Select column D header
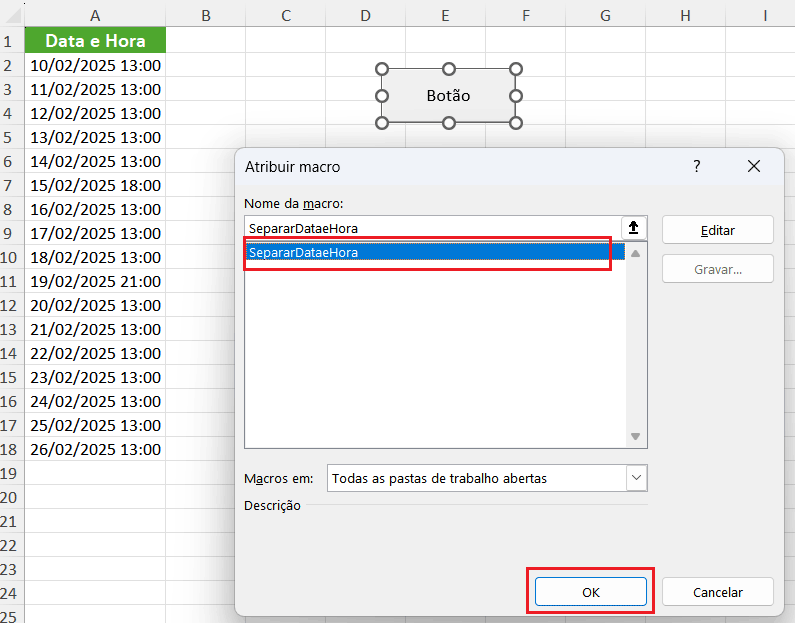 [365, 15]
